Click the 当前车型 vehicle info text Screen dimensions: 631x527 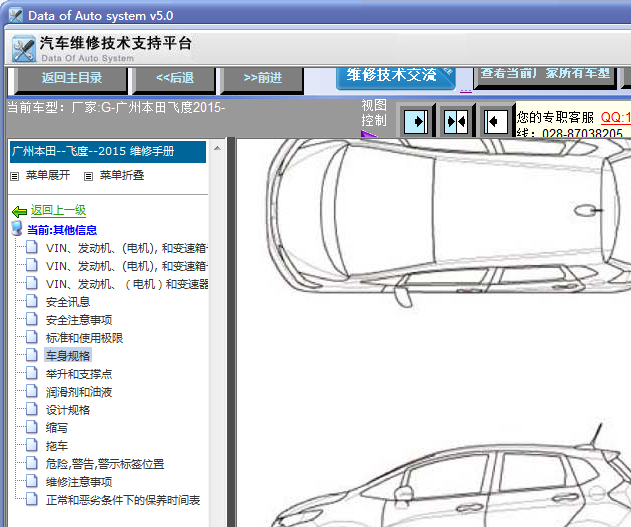point(116,107)
